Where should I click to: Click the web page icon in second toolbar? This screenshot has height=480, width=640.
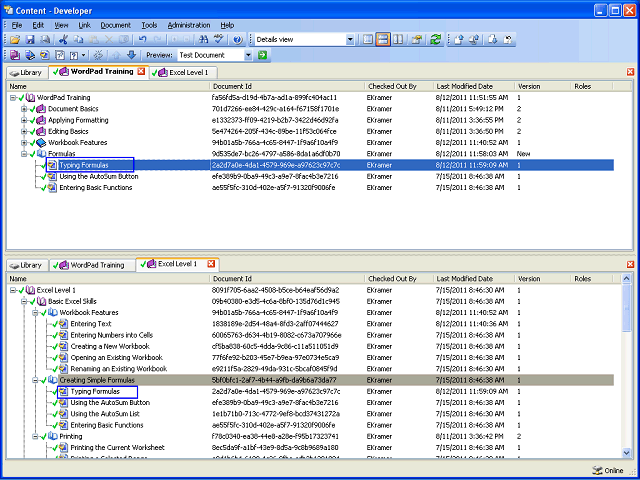pyautogui.click(x=60, y=55)
